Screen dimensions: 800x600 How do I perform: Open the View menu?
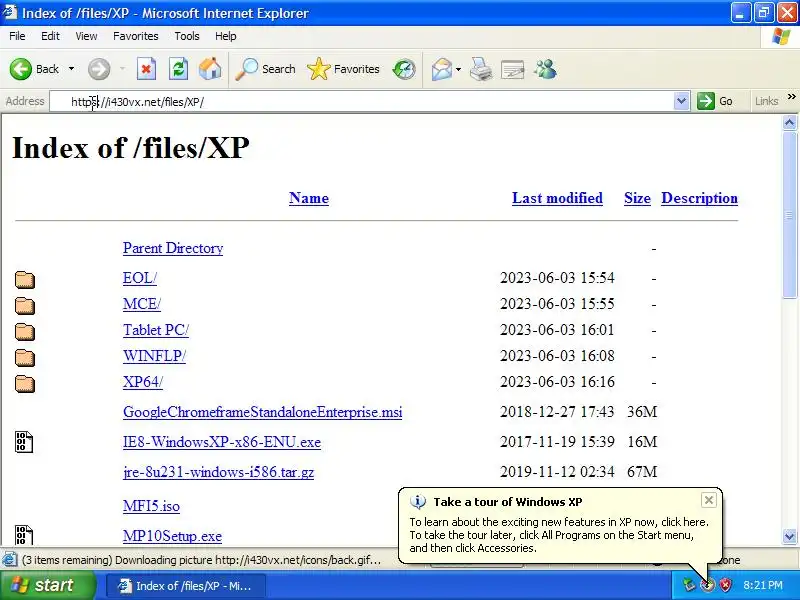(x=86, y=36)
